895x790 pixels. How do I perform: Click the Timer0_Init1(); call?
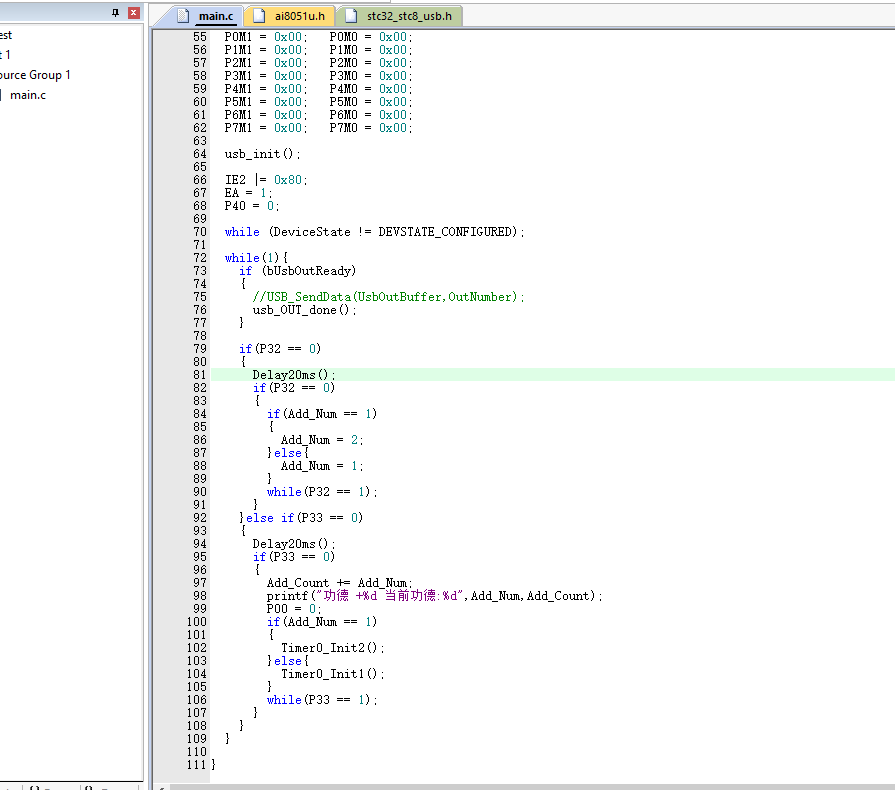coord(332,674)
